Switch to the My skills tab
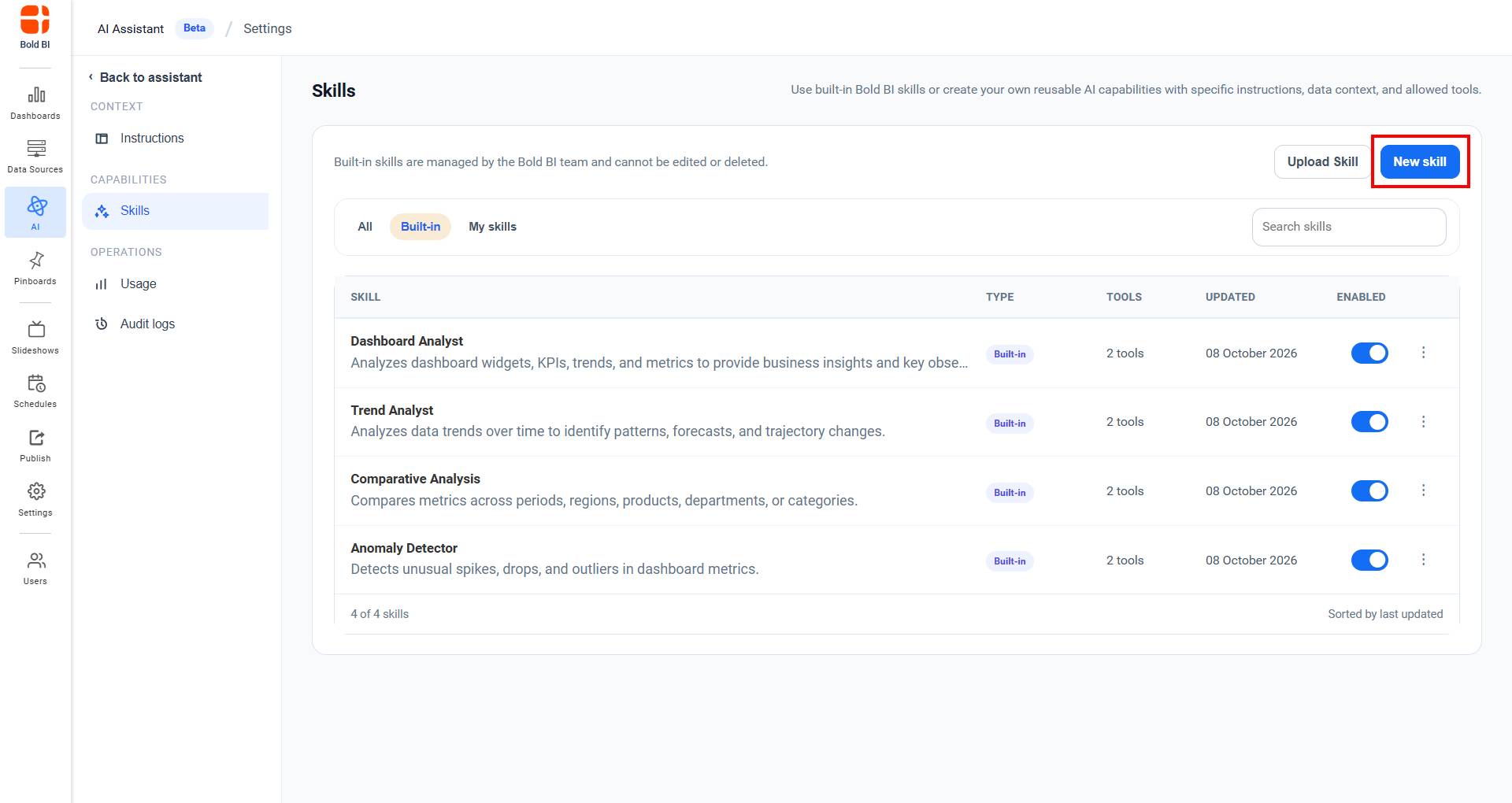This screenshot has width=1512, height=803. (493, 227)
